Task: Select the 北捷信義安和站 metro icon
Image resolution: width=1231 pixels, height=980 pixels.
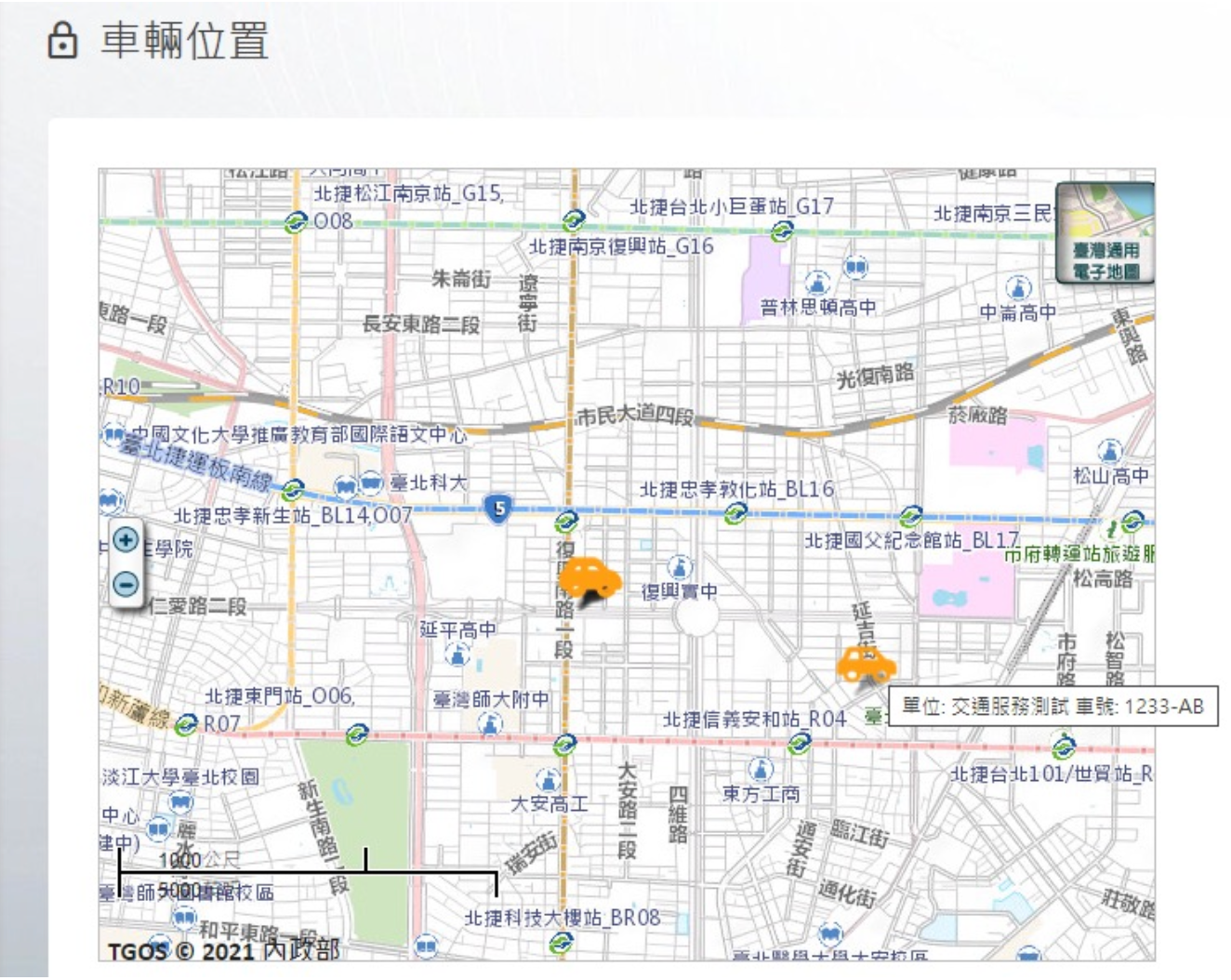Action: pyautogui.click(x=799, y=742)
